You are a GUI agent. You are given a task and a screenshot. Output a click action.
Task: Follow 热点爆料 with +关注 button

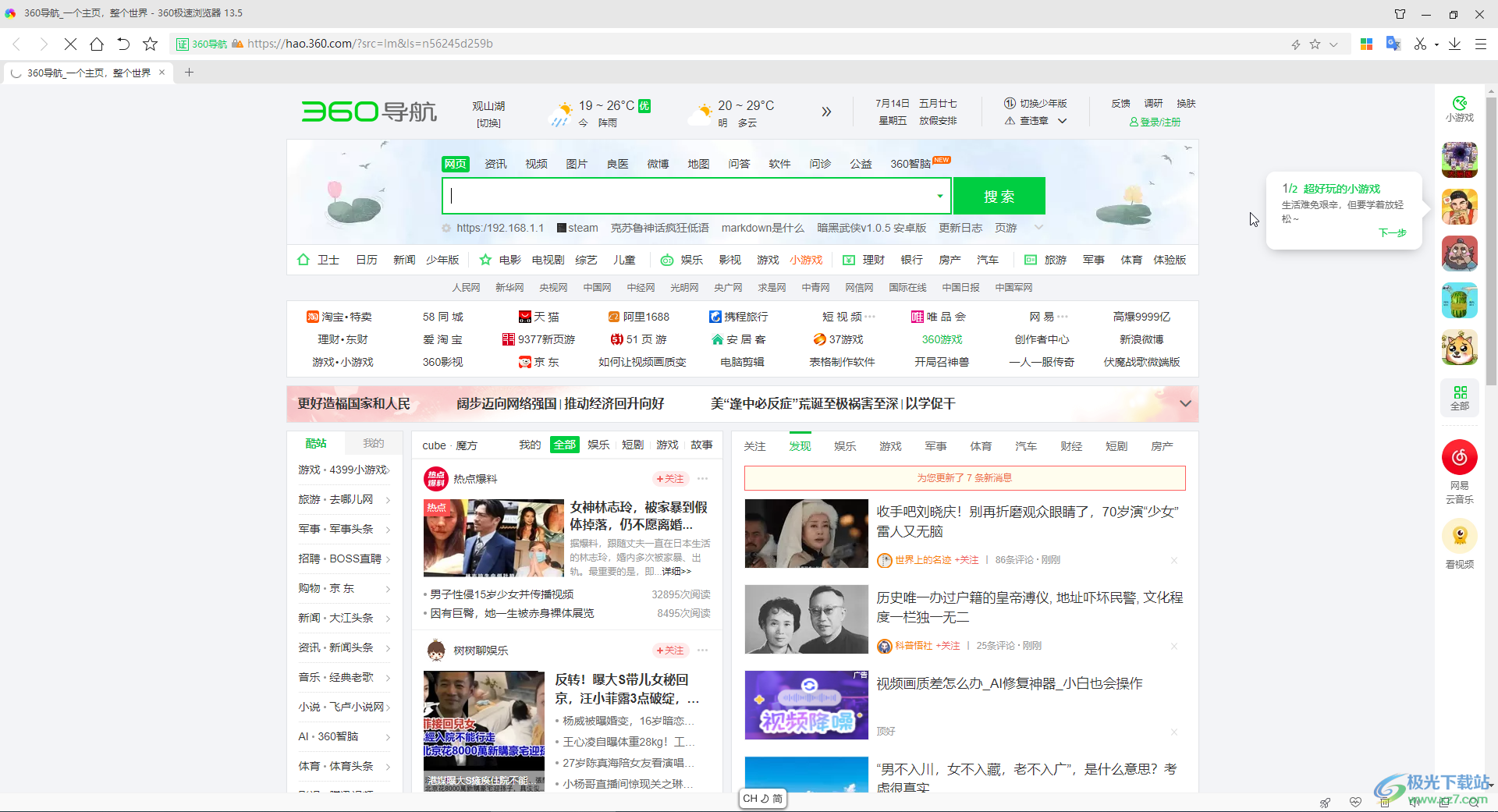[670, 478]
